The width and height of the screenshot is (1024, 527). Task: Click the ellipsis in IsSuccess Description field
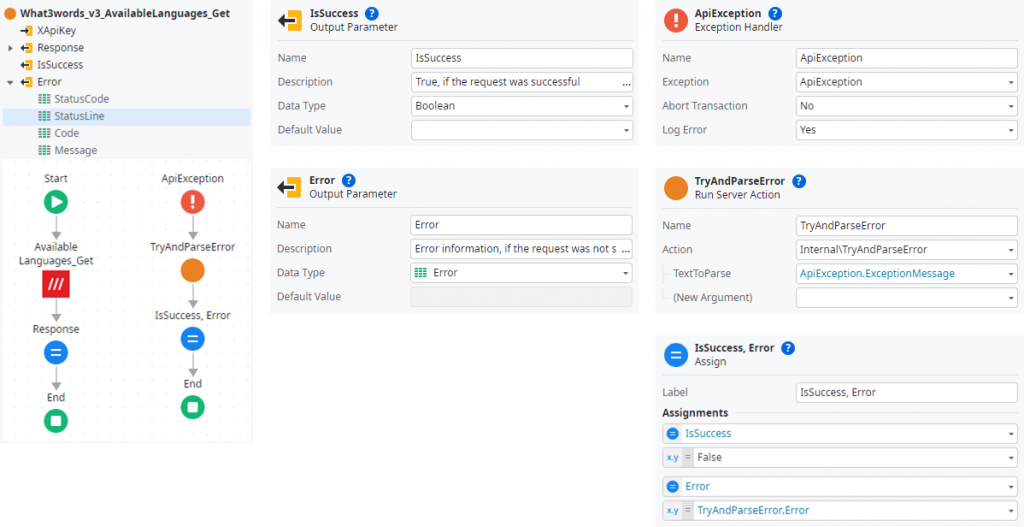[x=626, y=82]
